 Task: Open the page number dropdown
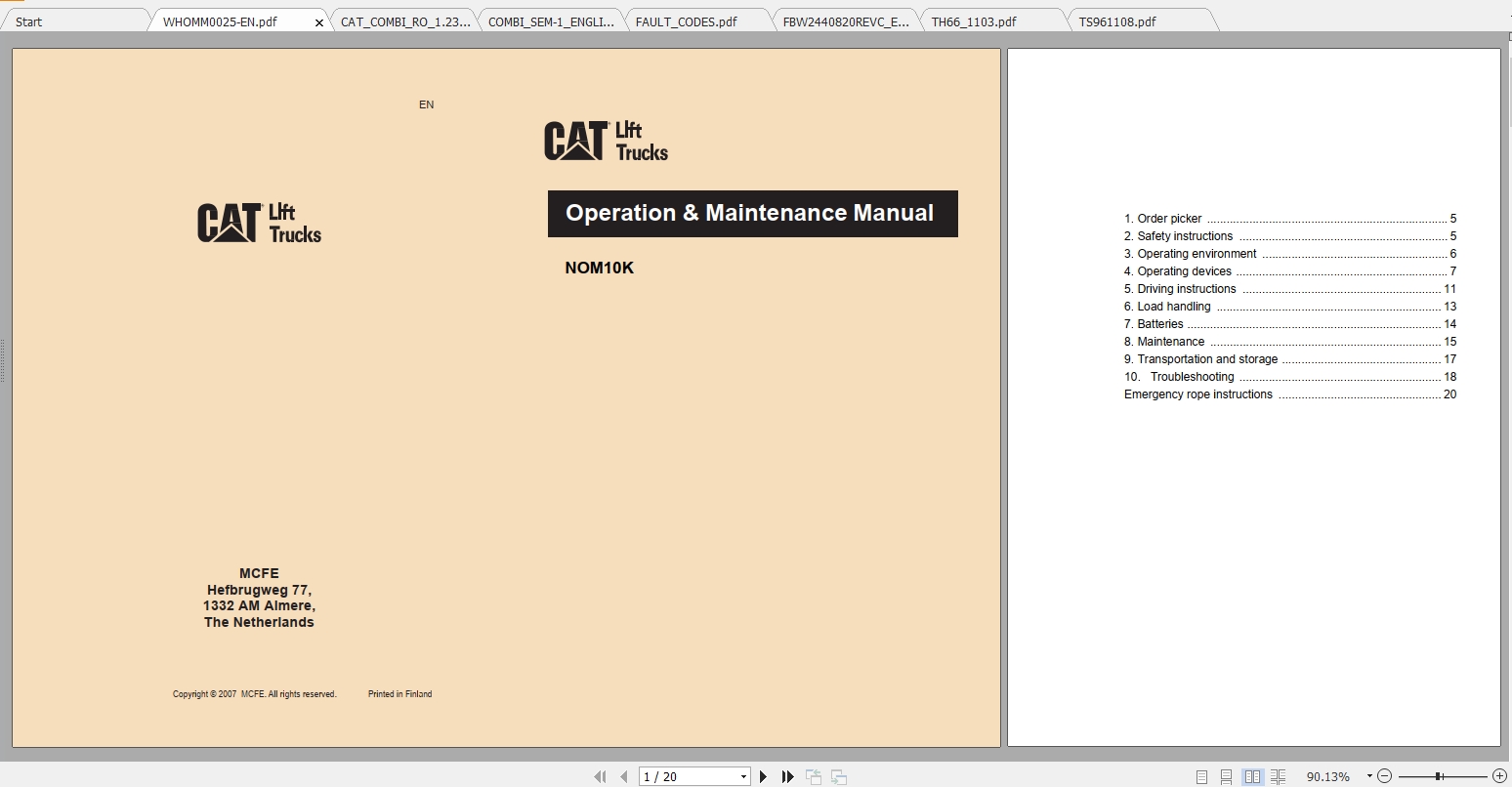pyautogui.click(x=743, y=777)
